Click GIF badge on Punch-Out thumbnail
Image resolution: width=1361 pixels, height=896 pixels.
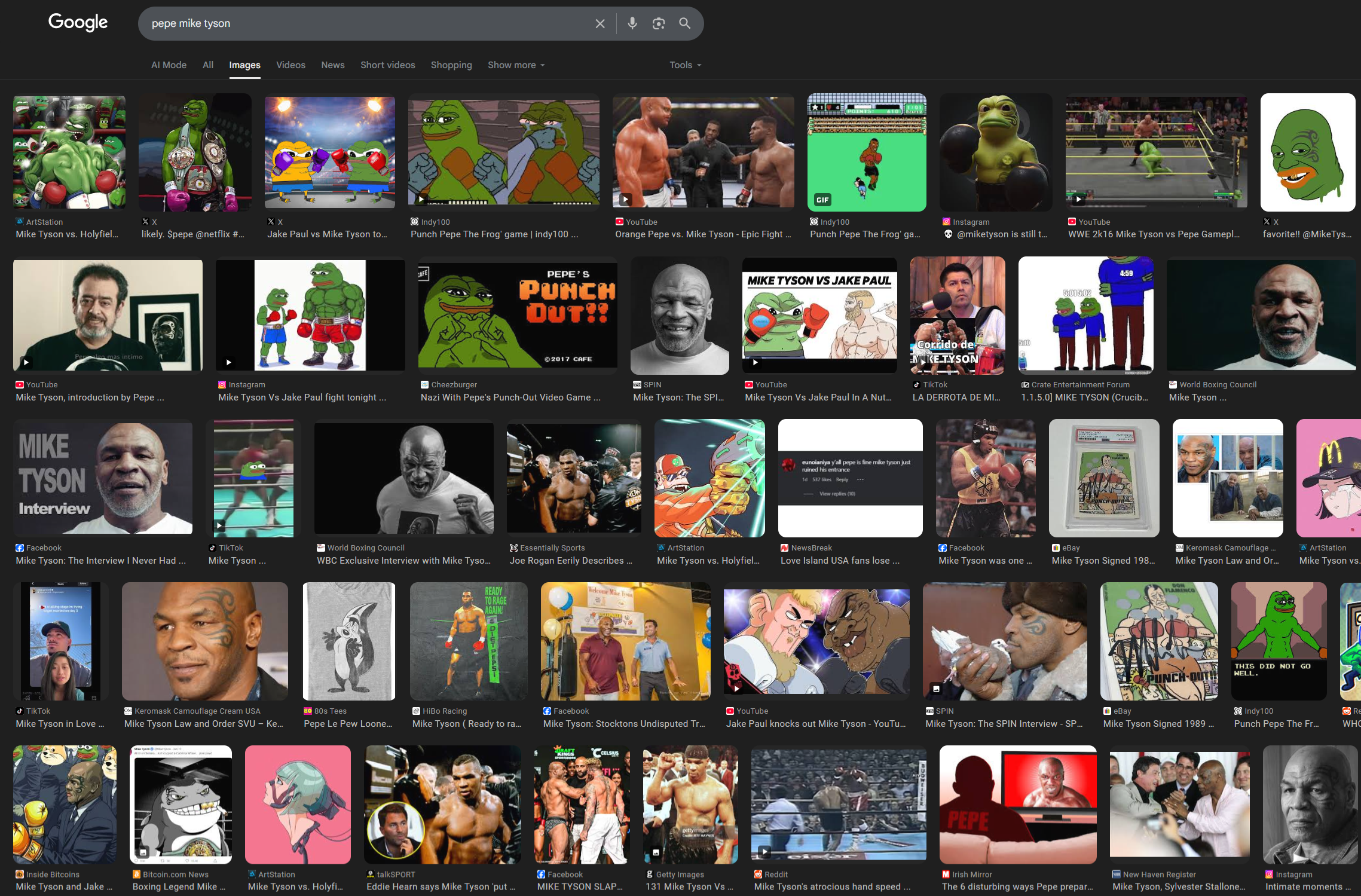(822, 200)
